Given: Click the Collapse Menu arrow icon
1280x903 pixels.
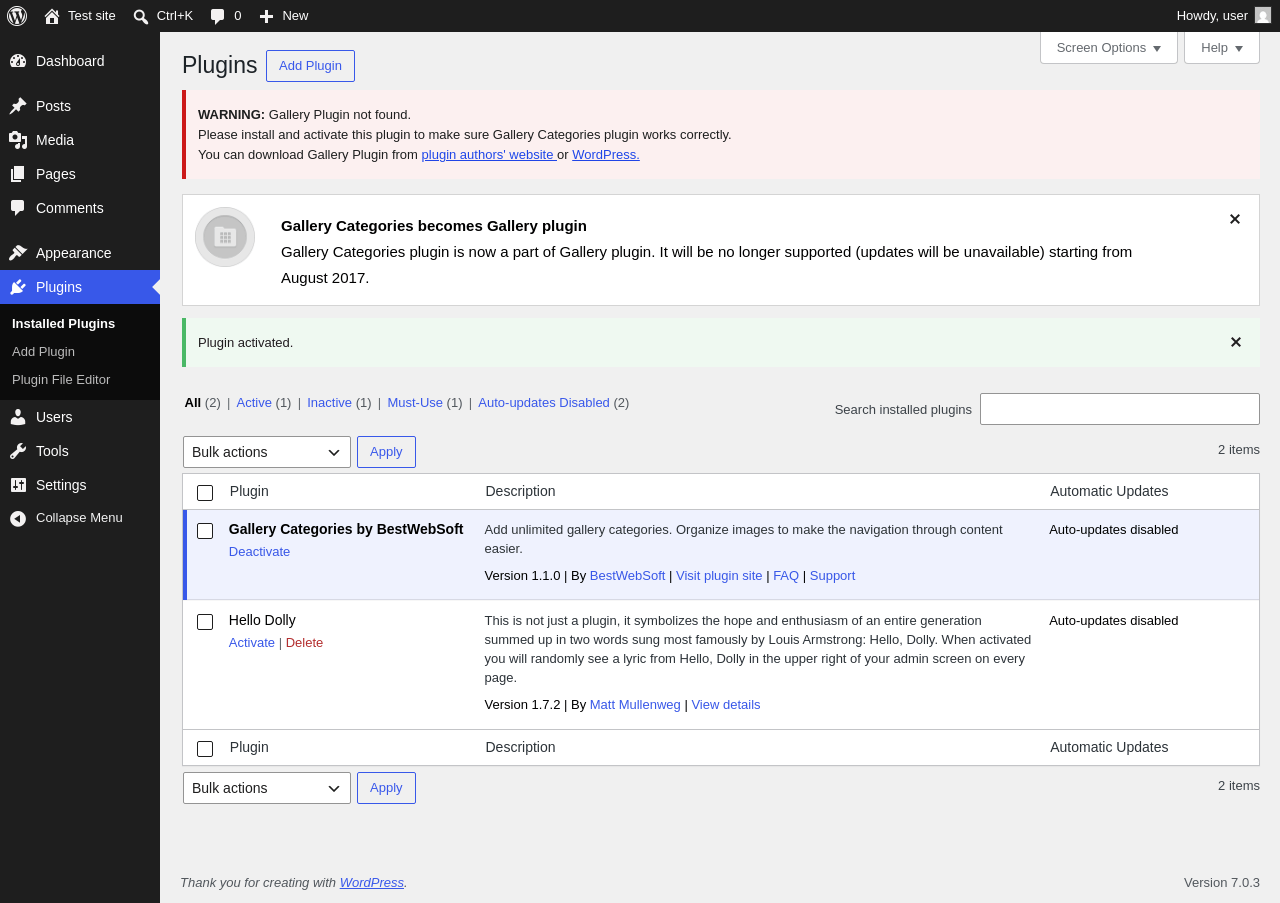Looking at the screenshot, I should pos(18,518).
